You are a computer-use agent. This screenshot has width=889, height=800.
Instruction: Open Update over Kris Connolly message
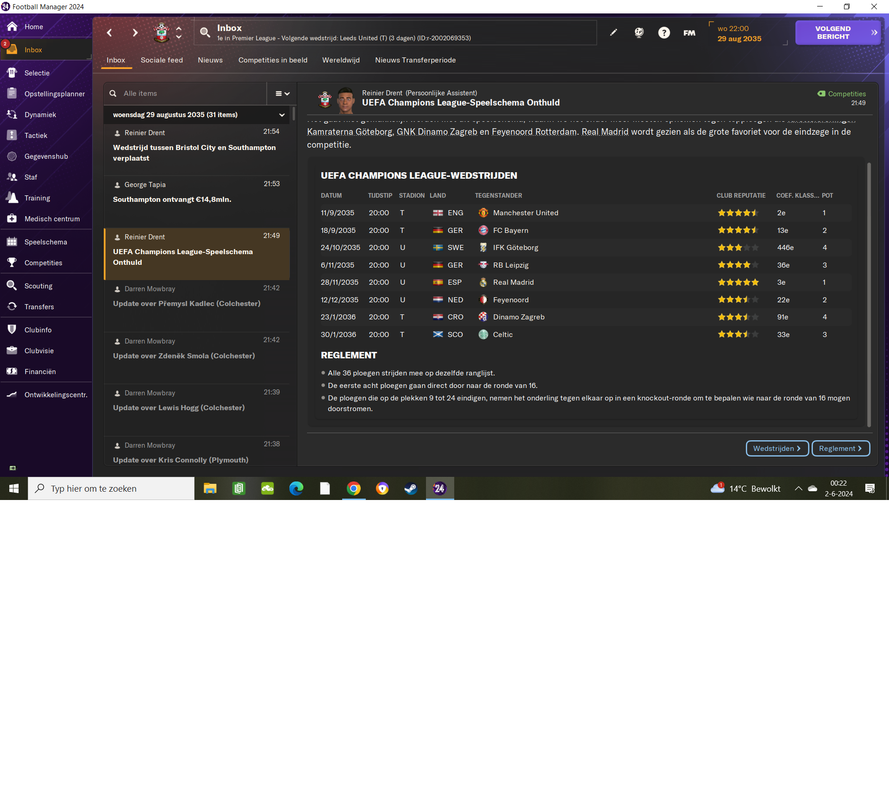197,452
